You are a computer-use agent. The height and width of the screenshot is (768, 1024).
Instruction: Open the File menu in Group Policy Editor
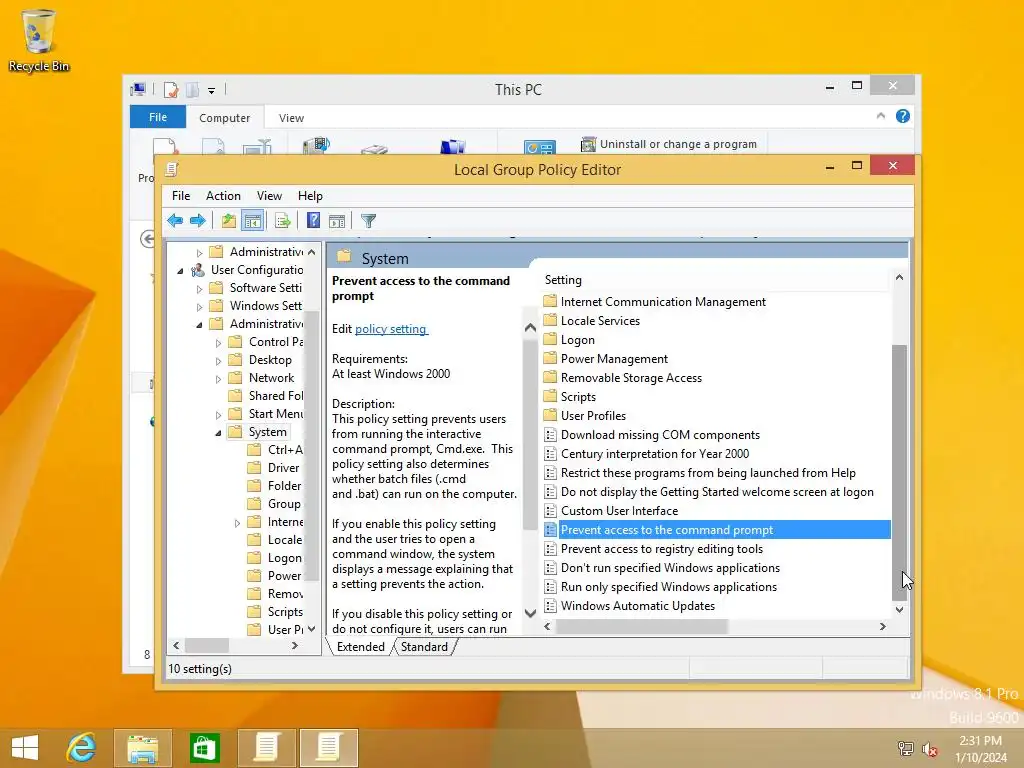coord(181,196)
